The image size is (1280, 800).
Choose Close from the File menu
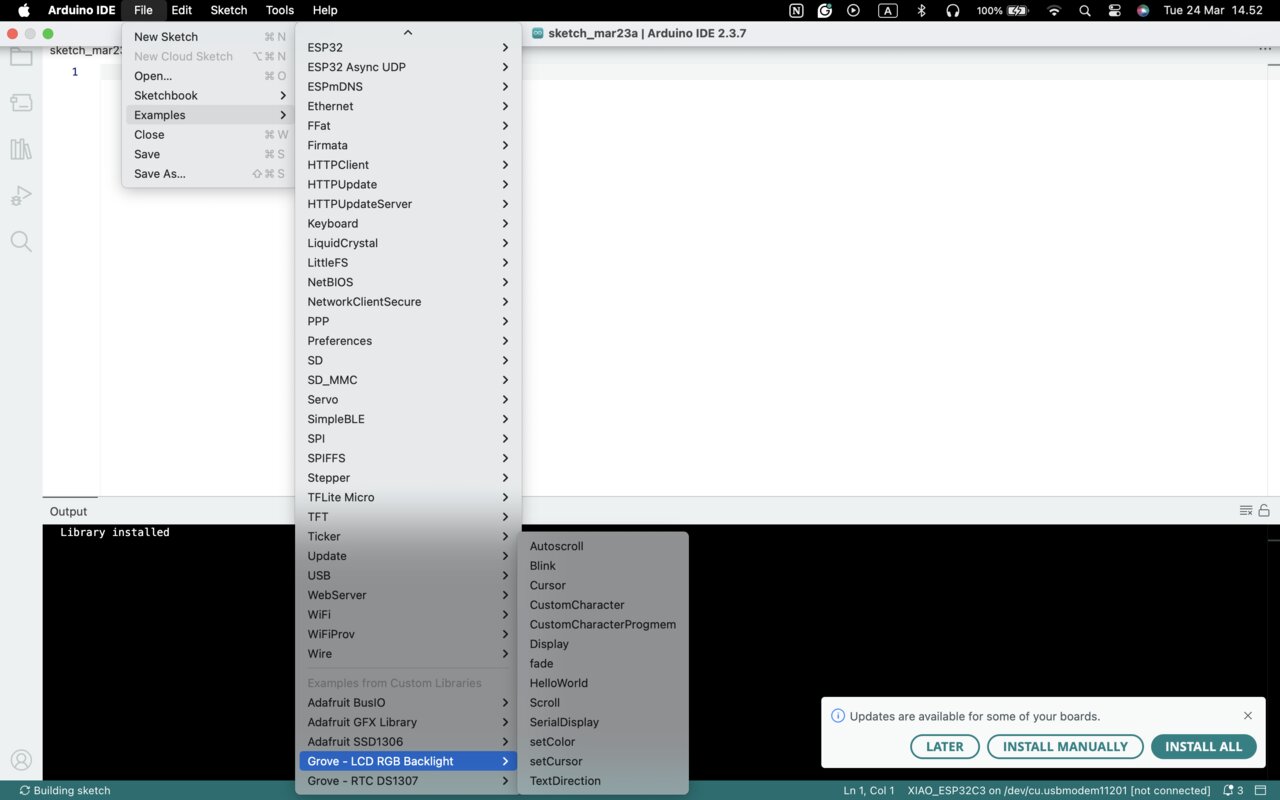tap(209, 135)
